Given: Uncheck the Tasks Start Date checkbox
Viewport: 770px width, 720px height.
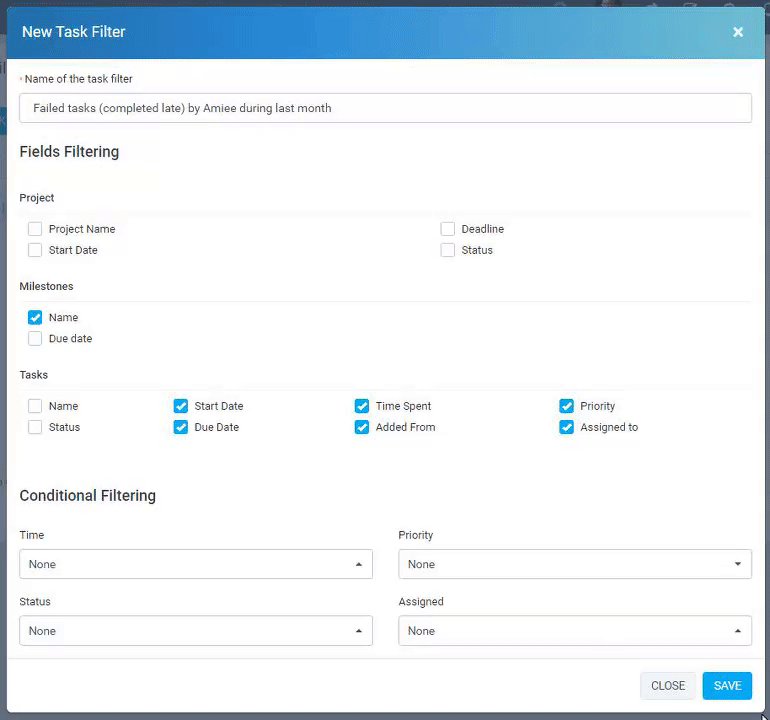Looking at the screenshot, I should [181, 406].
